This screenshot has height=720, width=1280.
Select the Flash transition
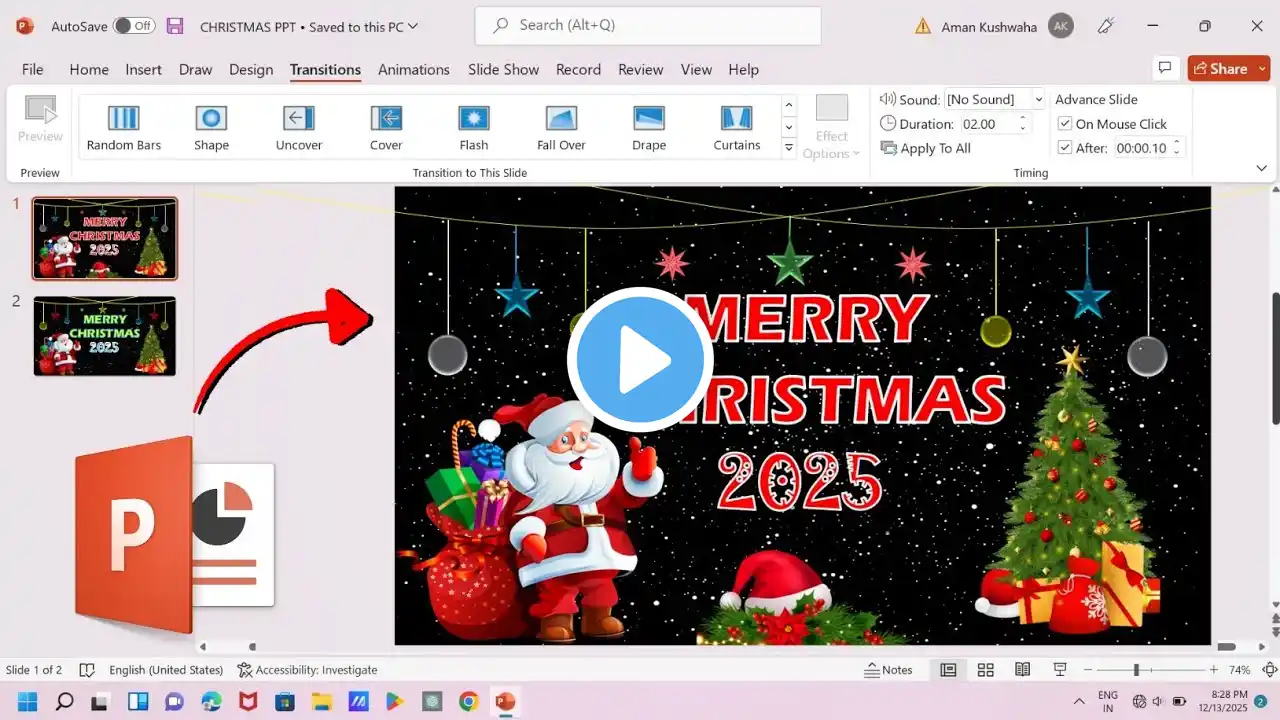coord(473,128)
